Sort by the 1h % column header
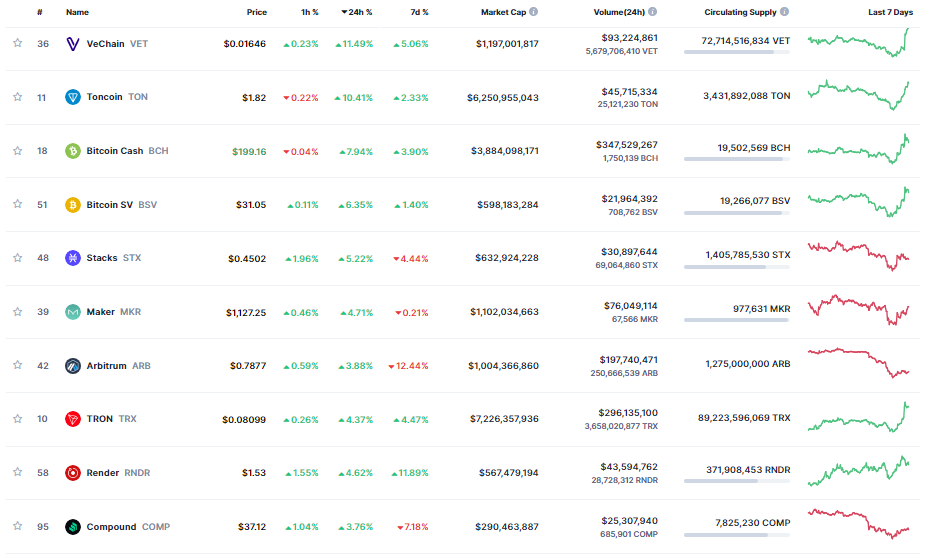The image size is (929, 556). click(310, 12)
